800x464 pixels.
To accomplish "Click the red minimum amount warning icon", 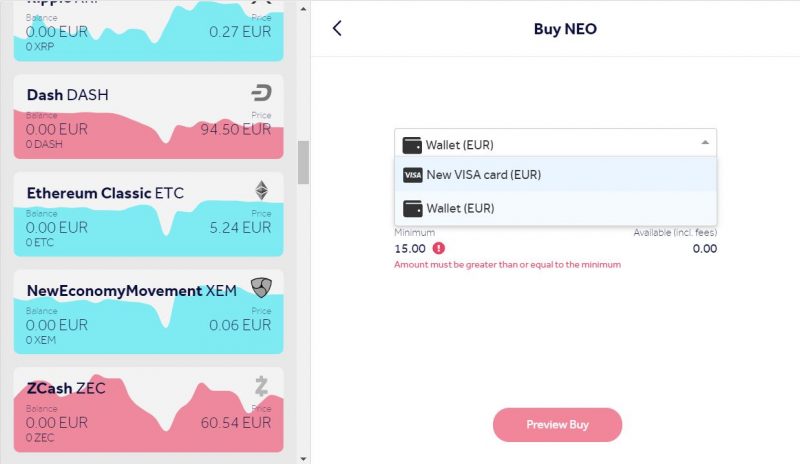I will 439,248.
